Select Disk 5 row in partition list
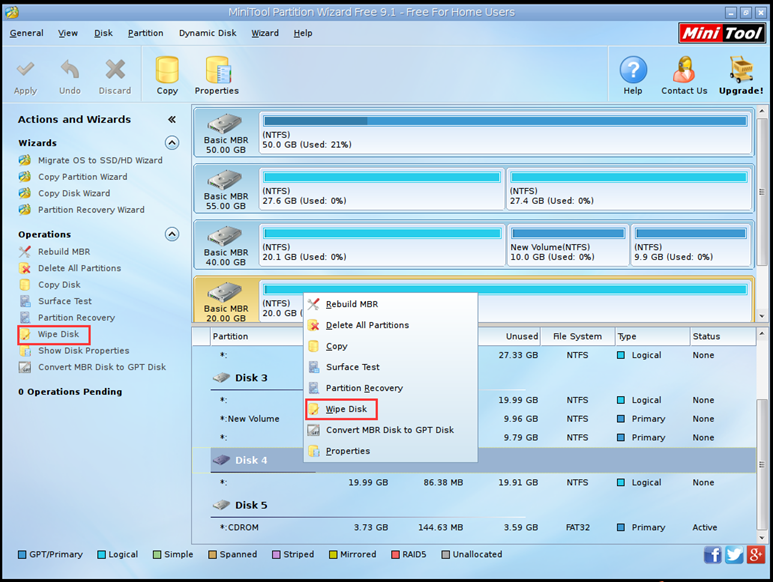The height and width of the screenshot is (583, 773). coord(473,505)
